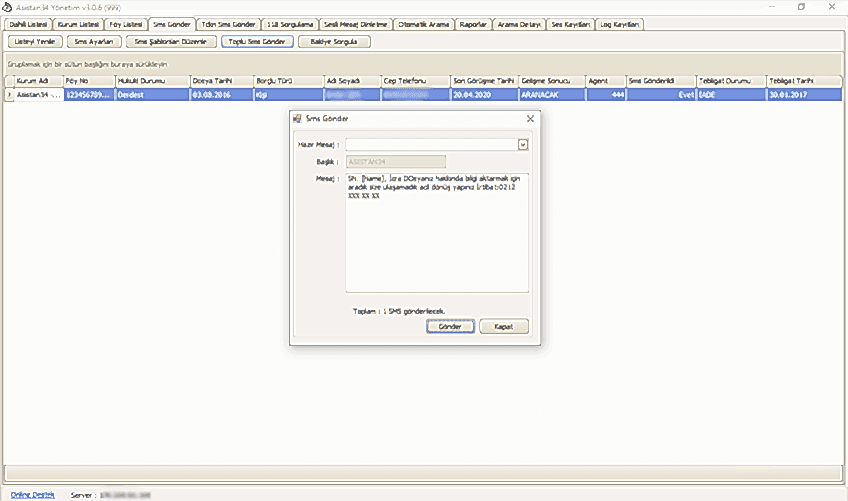This screenshot has width=848, height=501.
Task: Close the Sms Gönder dialog with X
Action: [x=529, y=119]
